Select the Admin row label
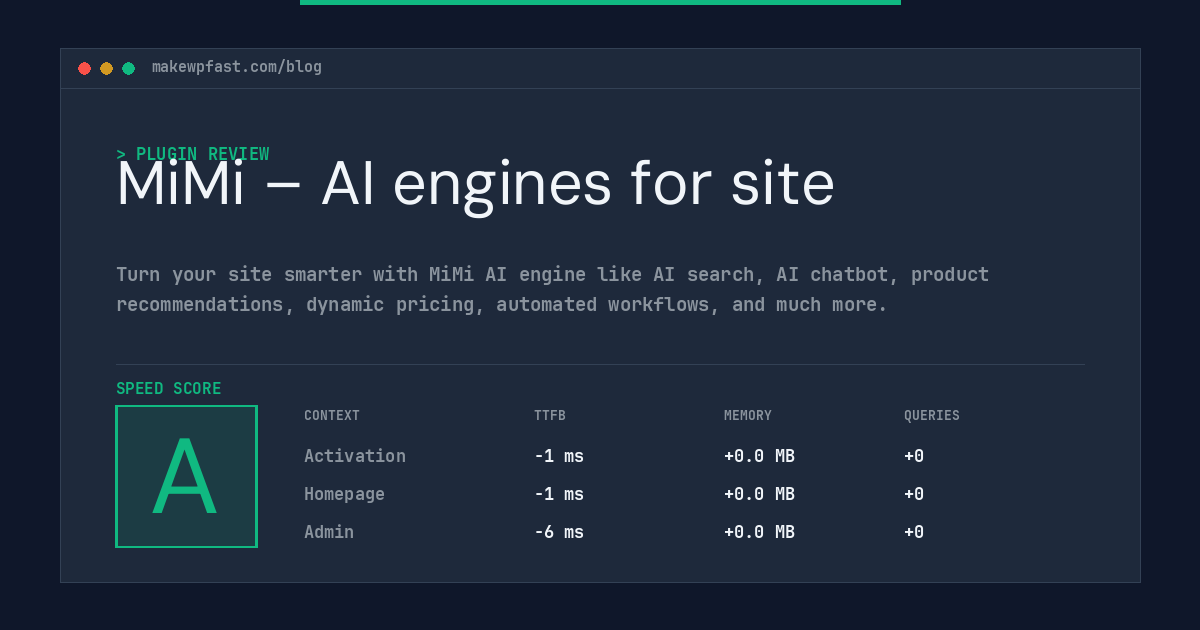The image size is (1200, 630). click(329, 532)
